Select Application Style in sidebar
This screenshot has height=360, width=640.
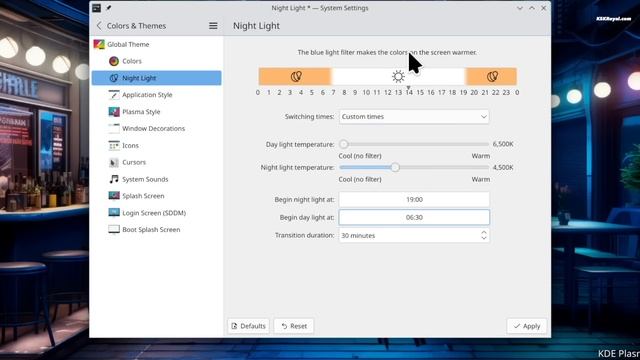[157, 95]
